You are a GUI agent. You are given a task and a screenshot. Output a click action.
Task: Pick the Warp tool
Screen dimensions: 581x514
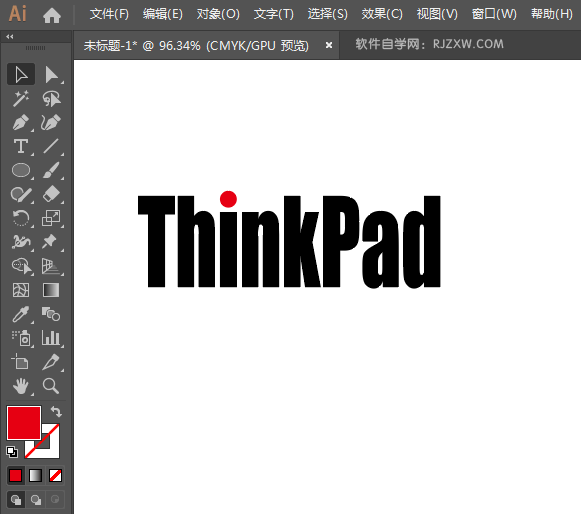pos(21,242)
